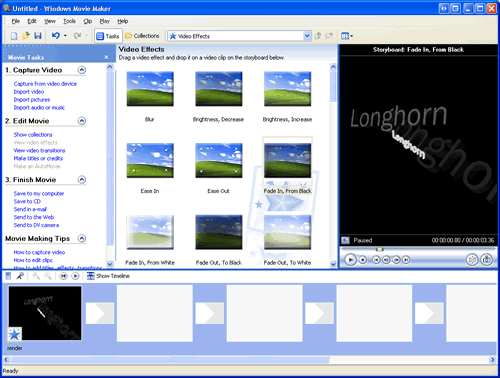Collapse the Capture Video task section

coord(82,70)
